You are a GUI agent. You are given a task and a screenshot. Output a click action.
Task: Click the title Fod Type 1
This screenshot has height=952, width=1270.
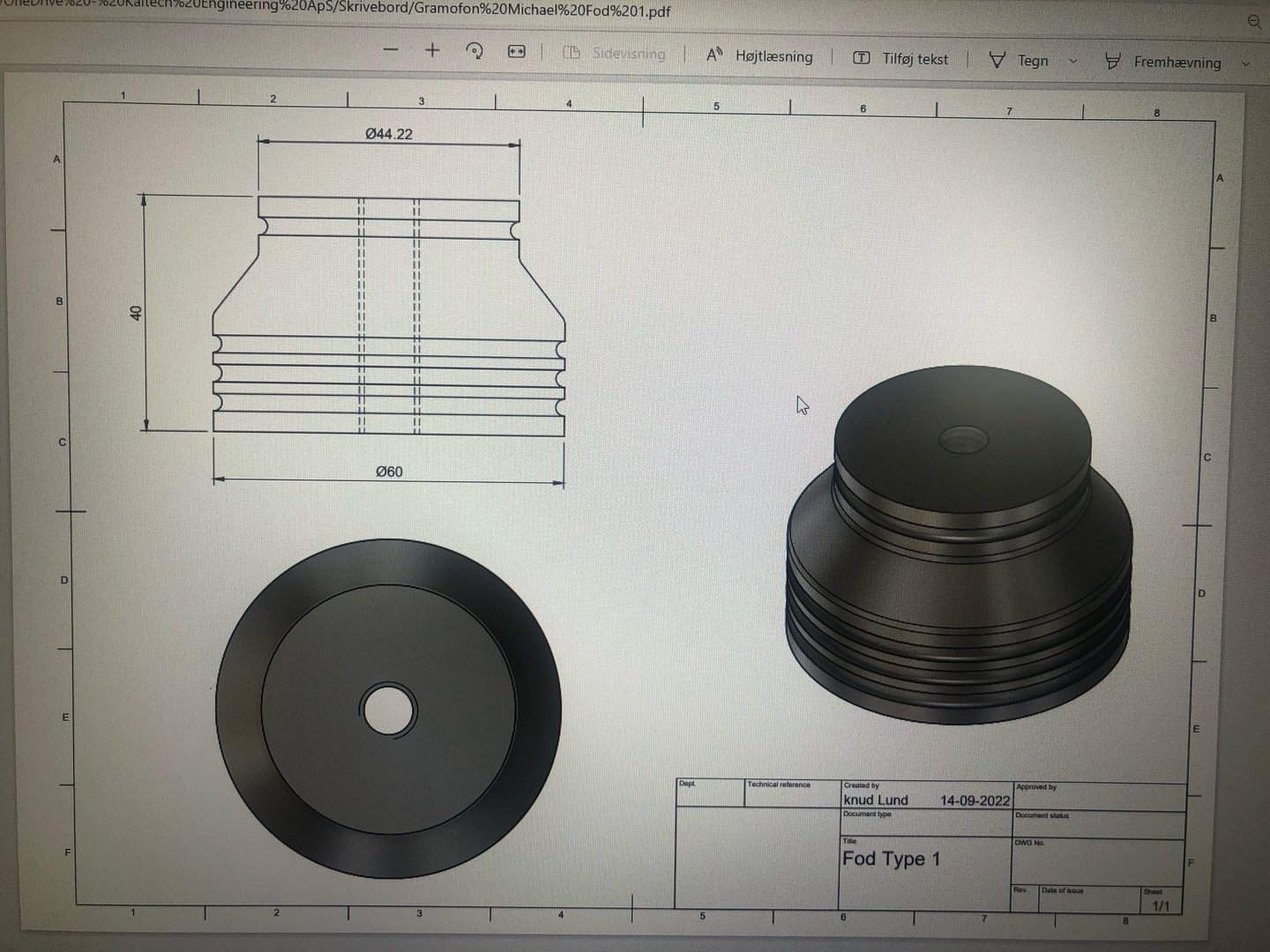892,859
